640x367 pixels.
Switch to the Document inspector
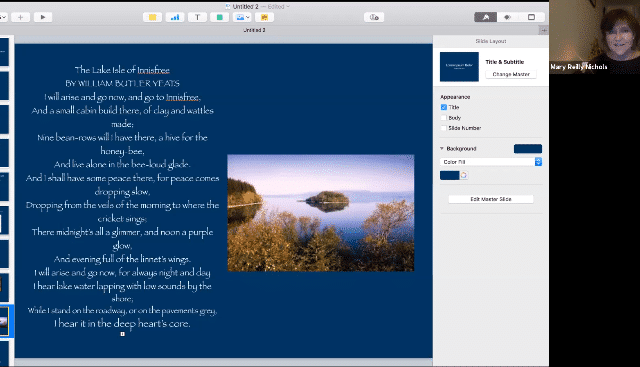[x=531, y=17]
